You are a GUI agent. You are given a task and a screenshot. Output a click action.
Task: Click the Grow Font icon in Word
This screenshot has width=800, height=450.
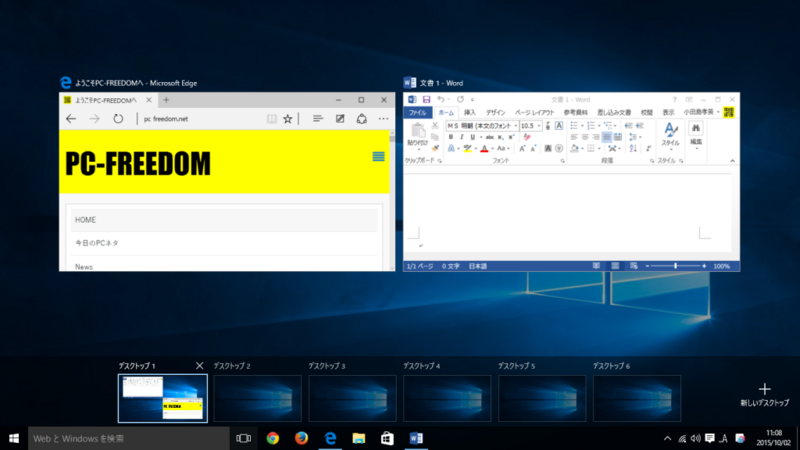(522, 148)
